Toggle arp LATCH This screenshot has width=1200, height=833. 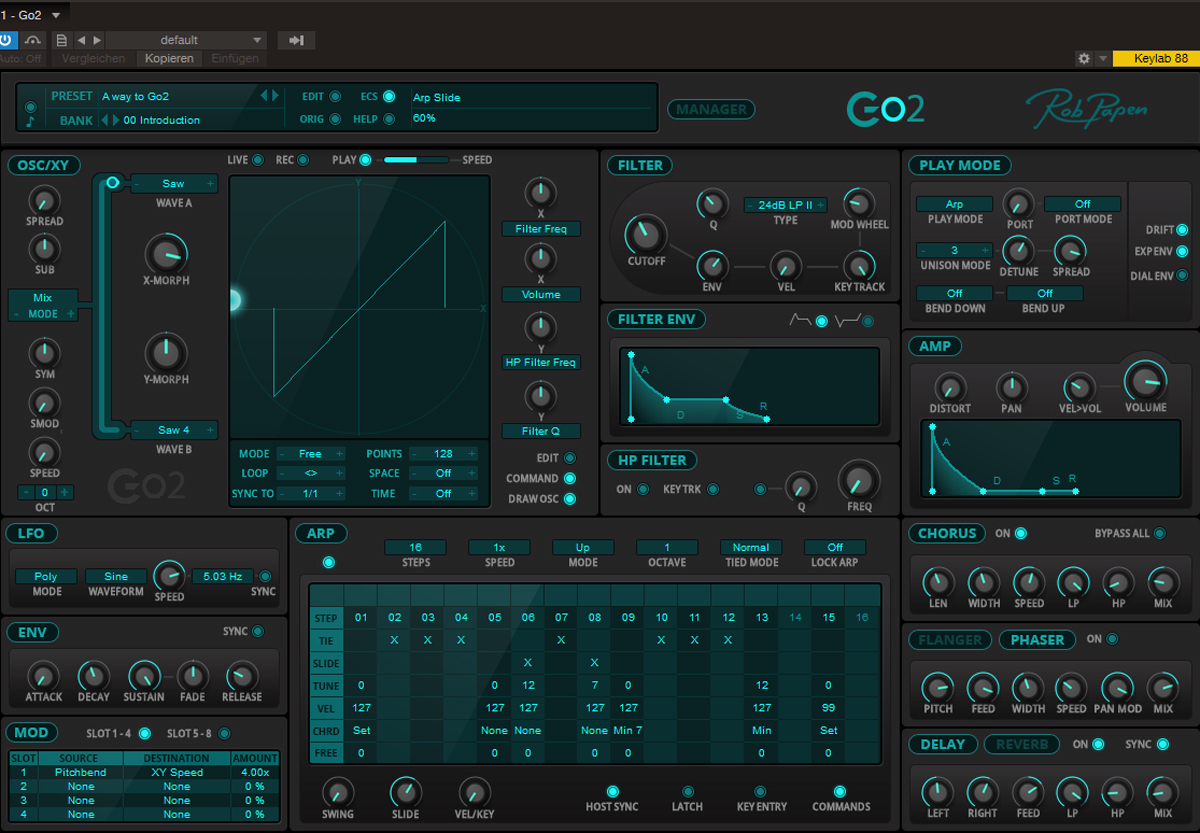[687, 792]
